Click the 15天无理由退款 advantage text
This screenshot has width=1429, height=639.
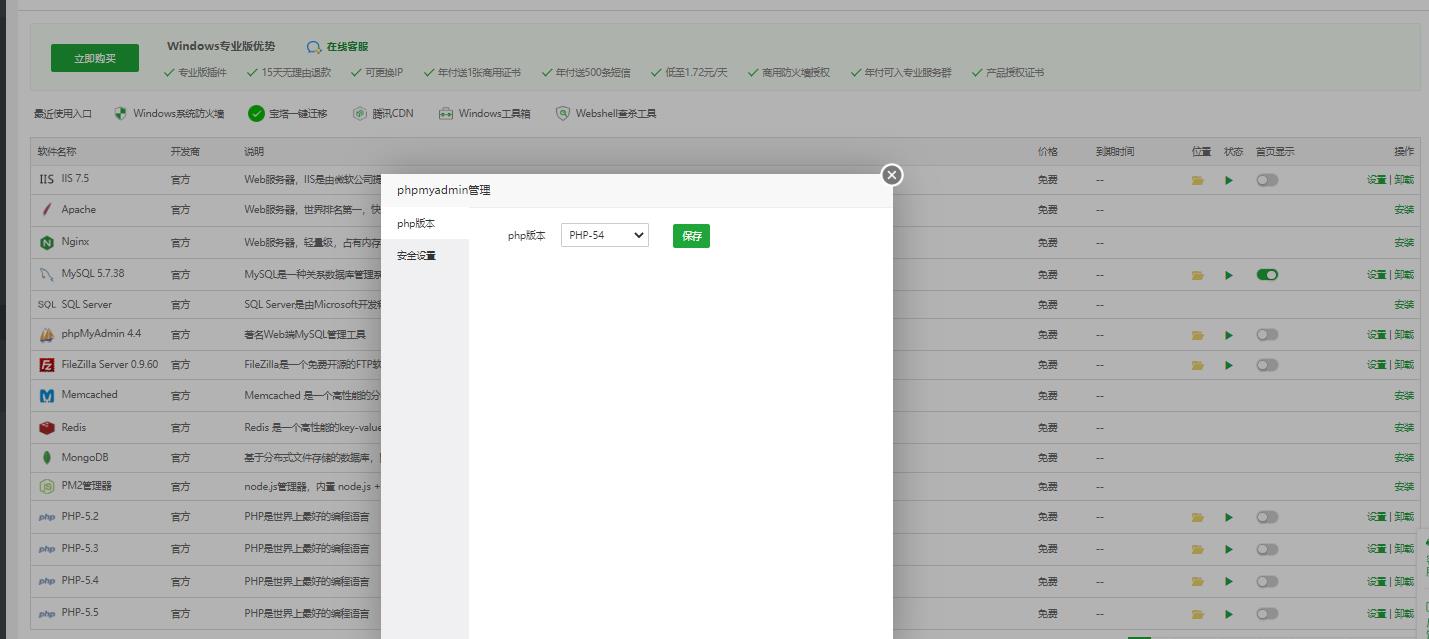[296, 73]
